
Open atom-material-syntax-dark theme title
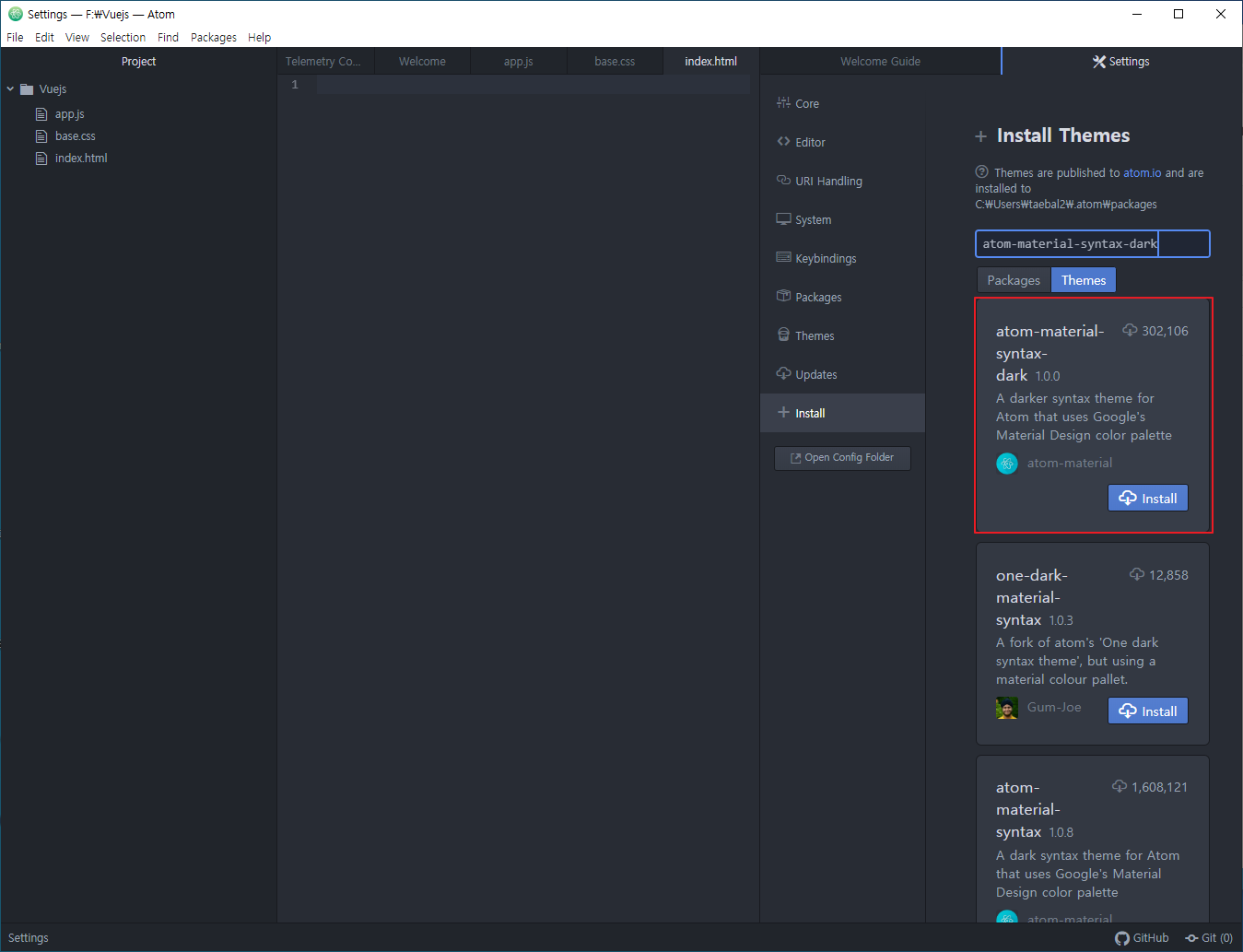pos(1050,353)
